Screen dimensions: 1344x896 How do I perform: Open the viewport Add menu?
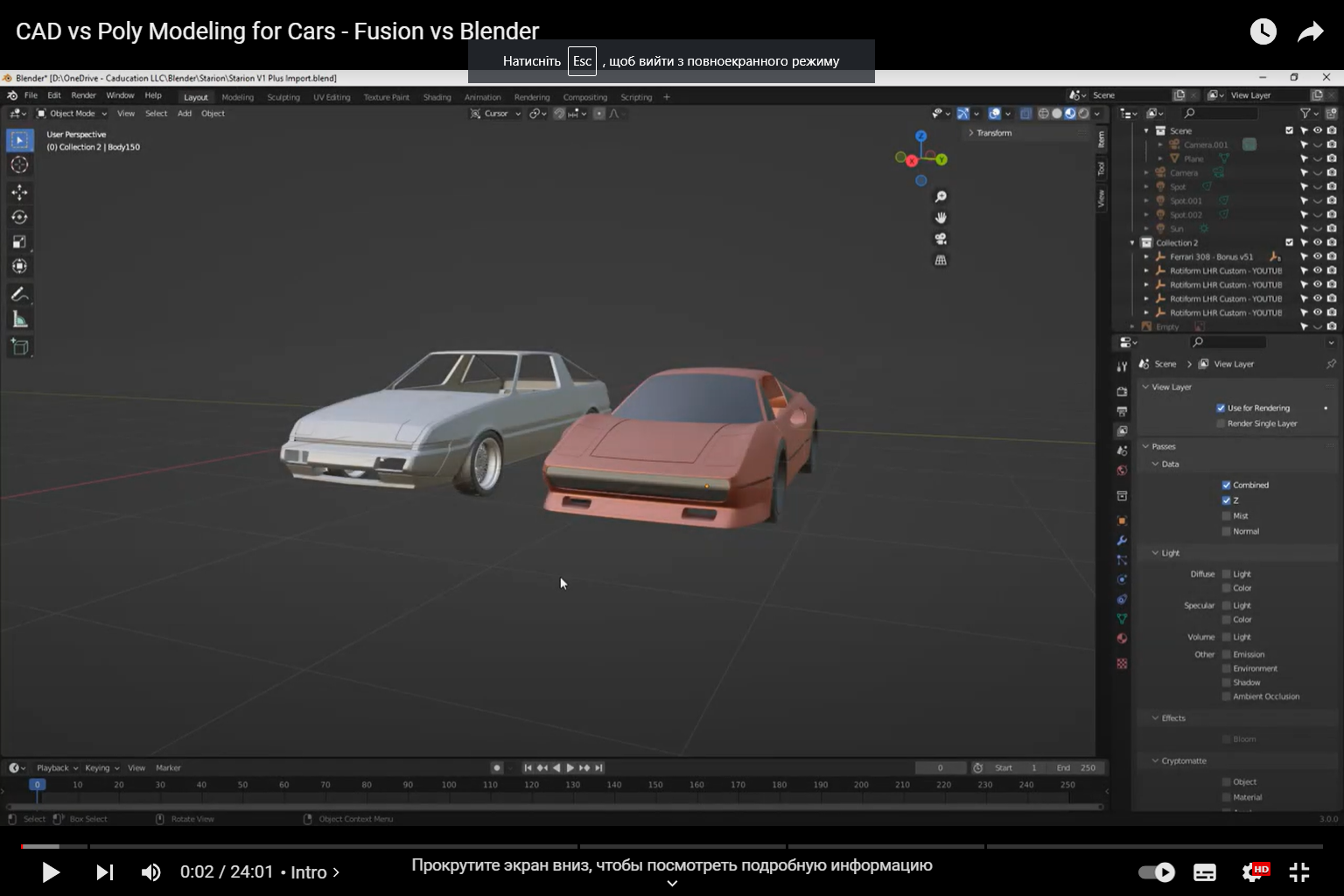coord(185,114)
